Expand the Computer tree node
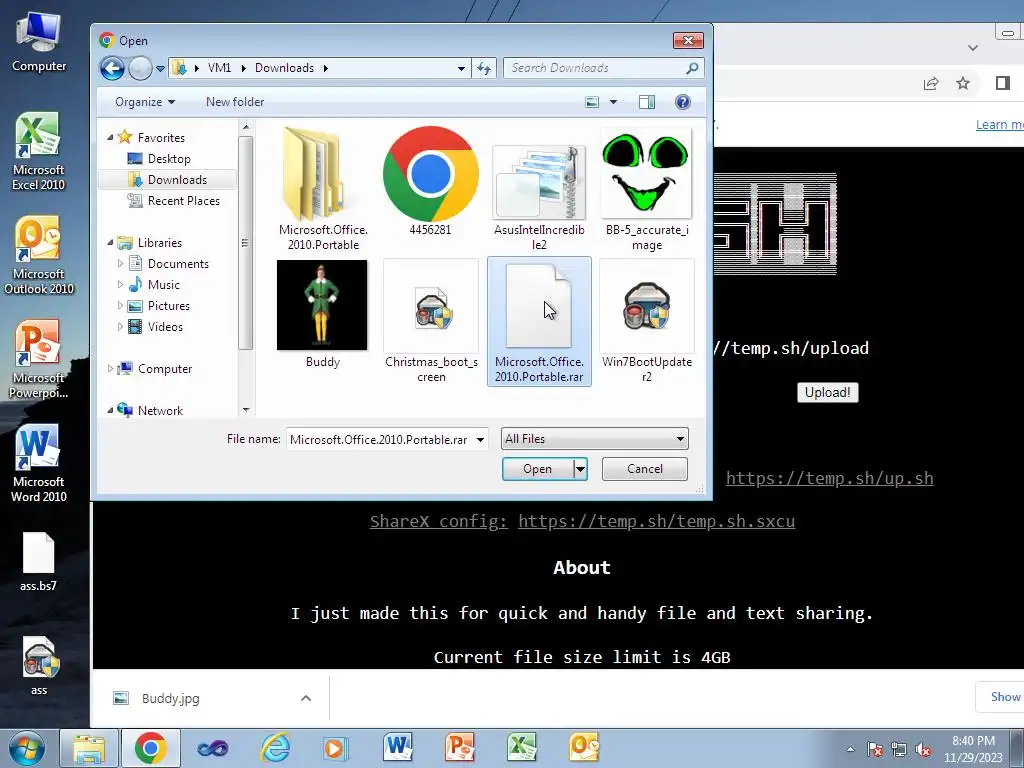 (110, 369)
